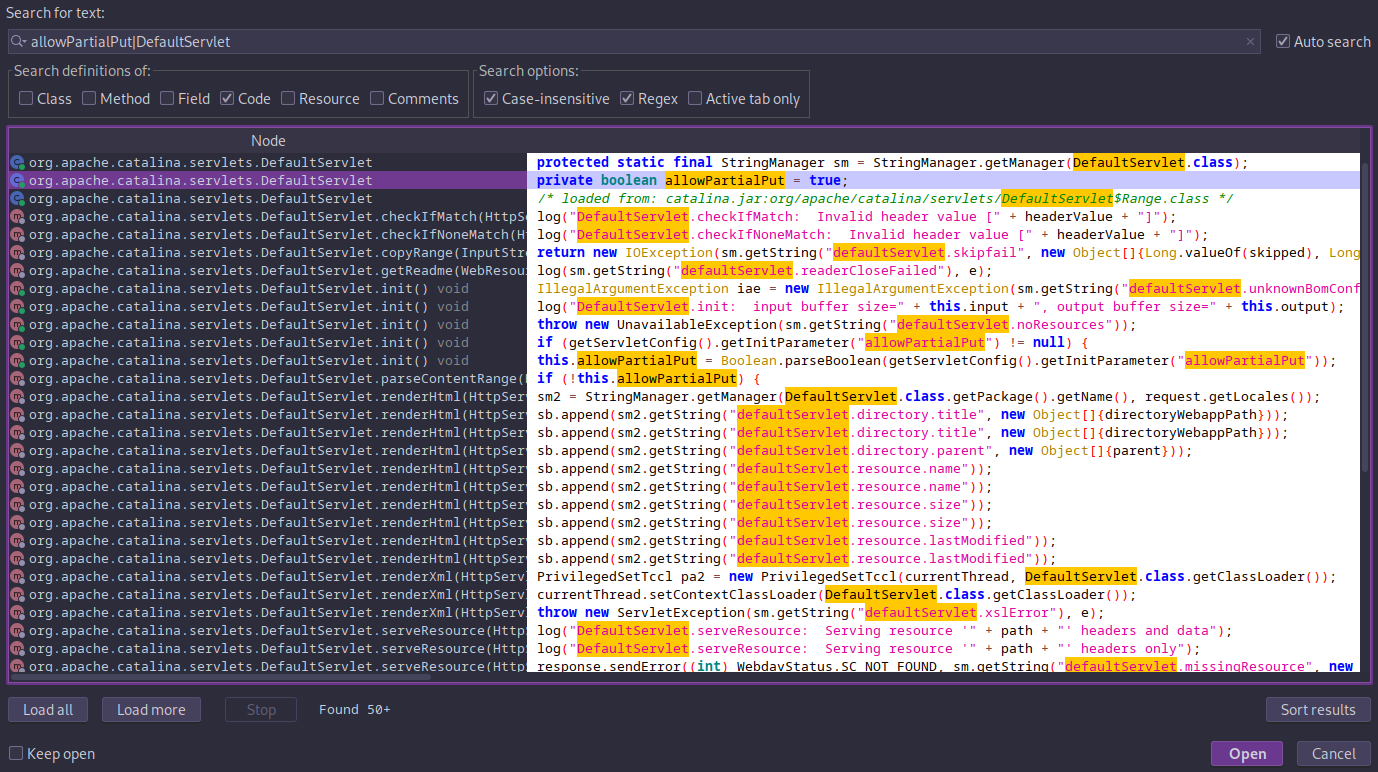Screen dimensions: 1378x772
Task: Open the selected search result
Action: point(1246,753)
